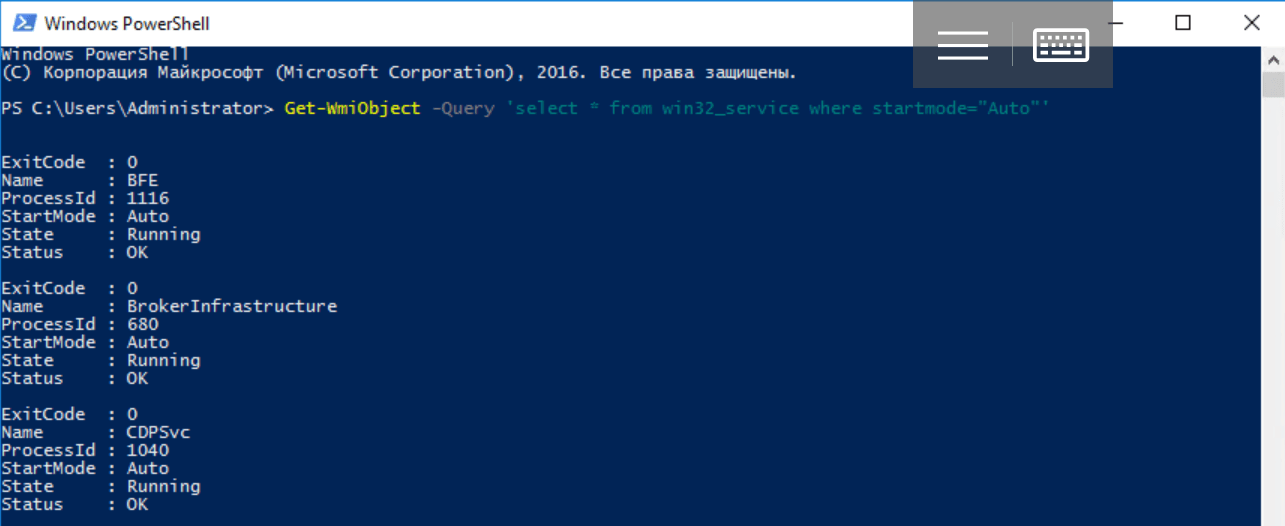
Task: Click the BrokerInfrastructure service name
Action: [231, 306]
